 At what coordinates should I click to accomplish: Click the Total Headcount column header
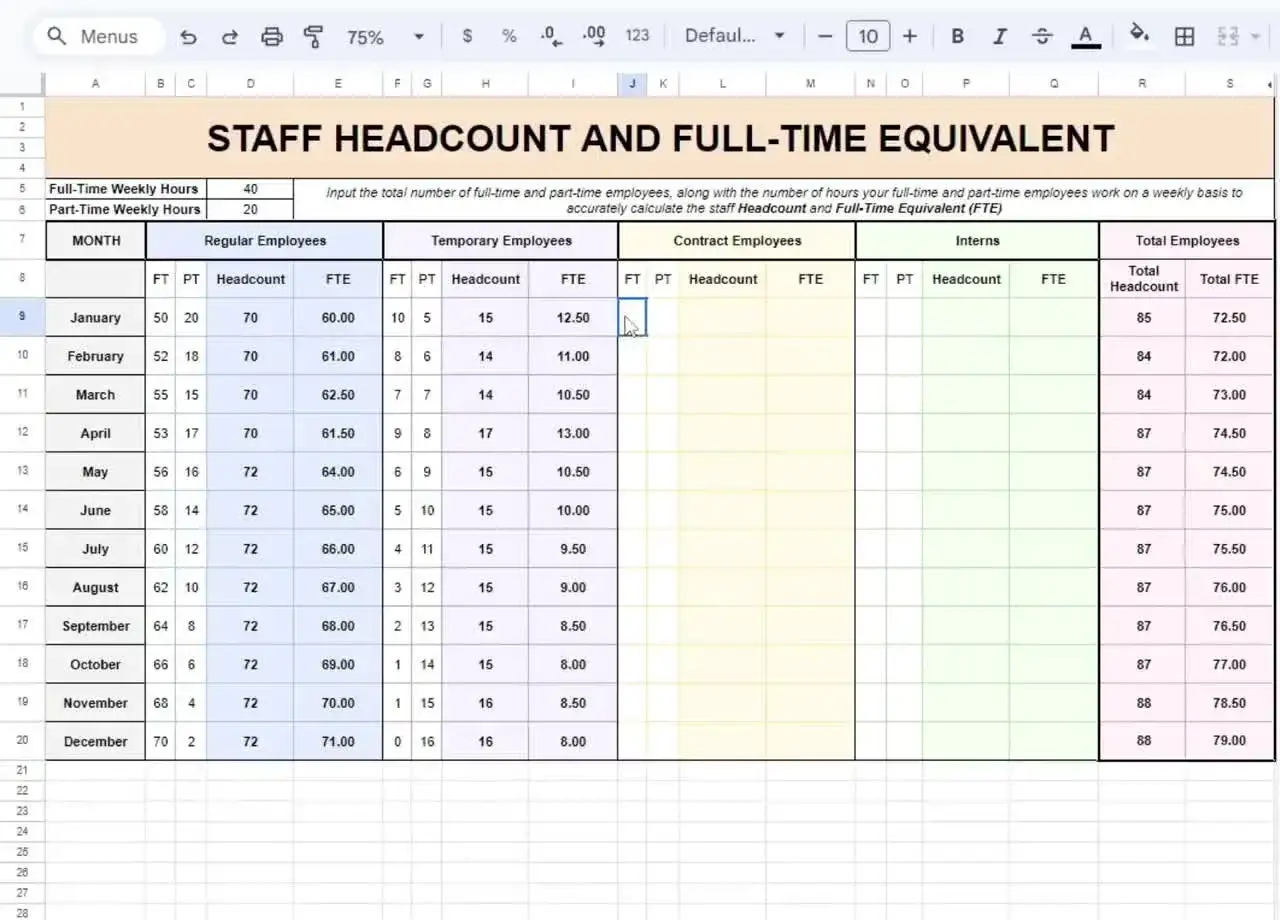[1143, 279]
